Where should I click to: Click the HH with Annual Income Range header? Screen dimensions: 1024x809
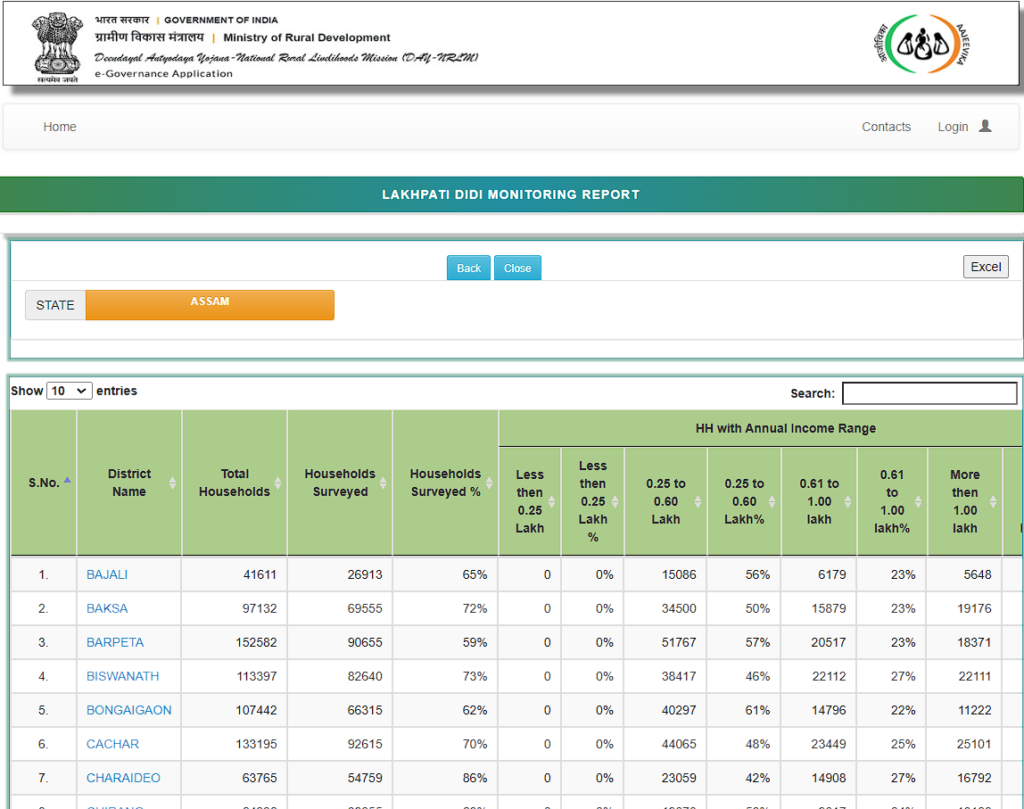coord(786,428)
